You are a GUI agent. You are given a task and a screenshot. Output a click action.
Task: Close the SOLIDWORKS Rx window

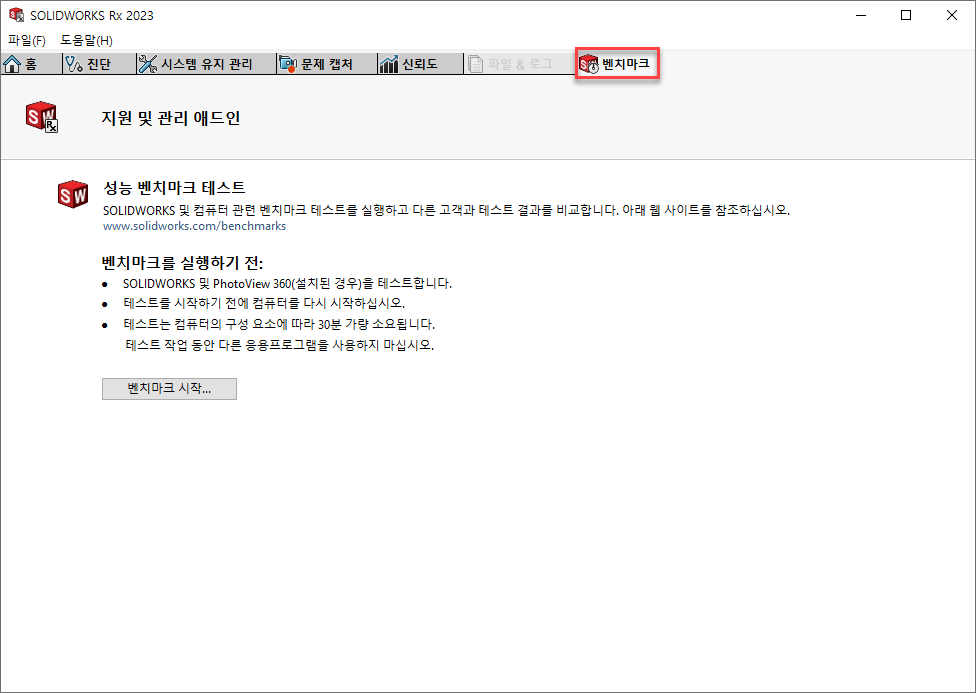point(952,15)
